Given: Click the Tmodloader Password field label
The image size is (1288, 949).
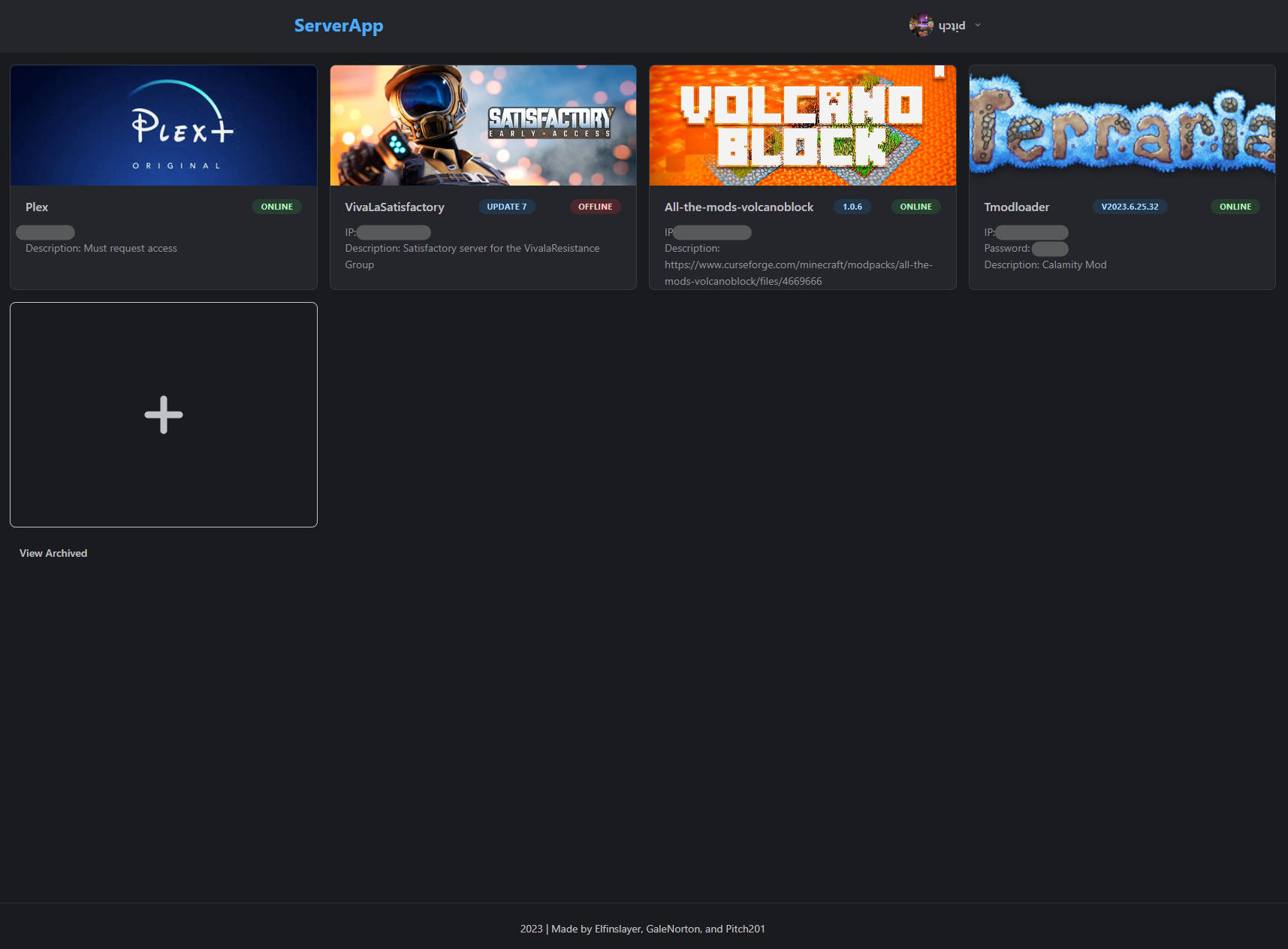Looking at the screenshot, I should coord(1007,248).
